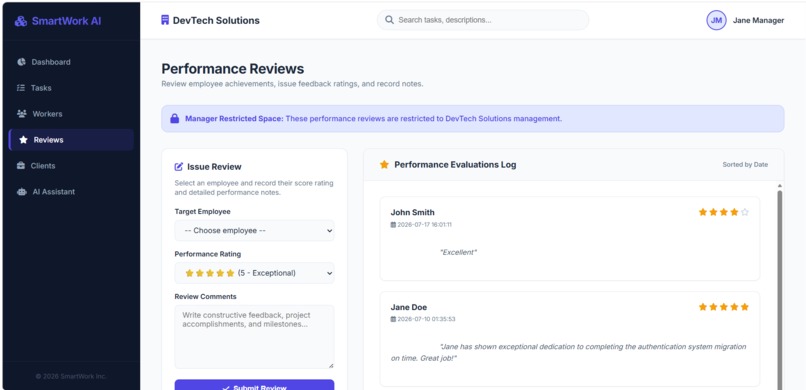Click the Jane Manager profile name
Screen dimensions: 806x390
(758, 21)
